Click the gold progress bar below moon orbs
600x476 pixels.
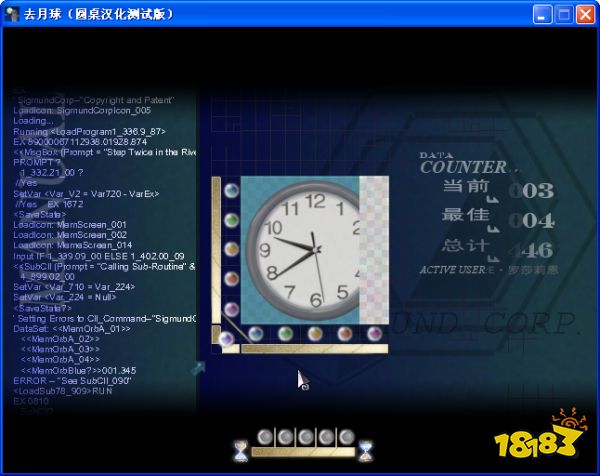(x=303, y=453)
